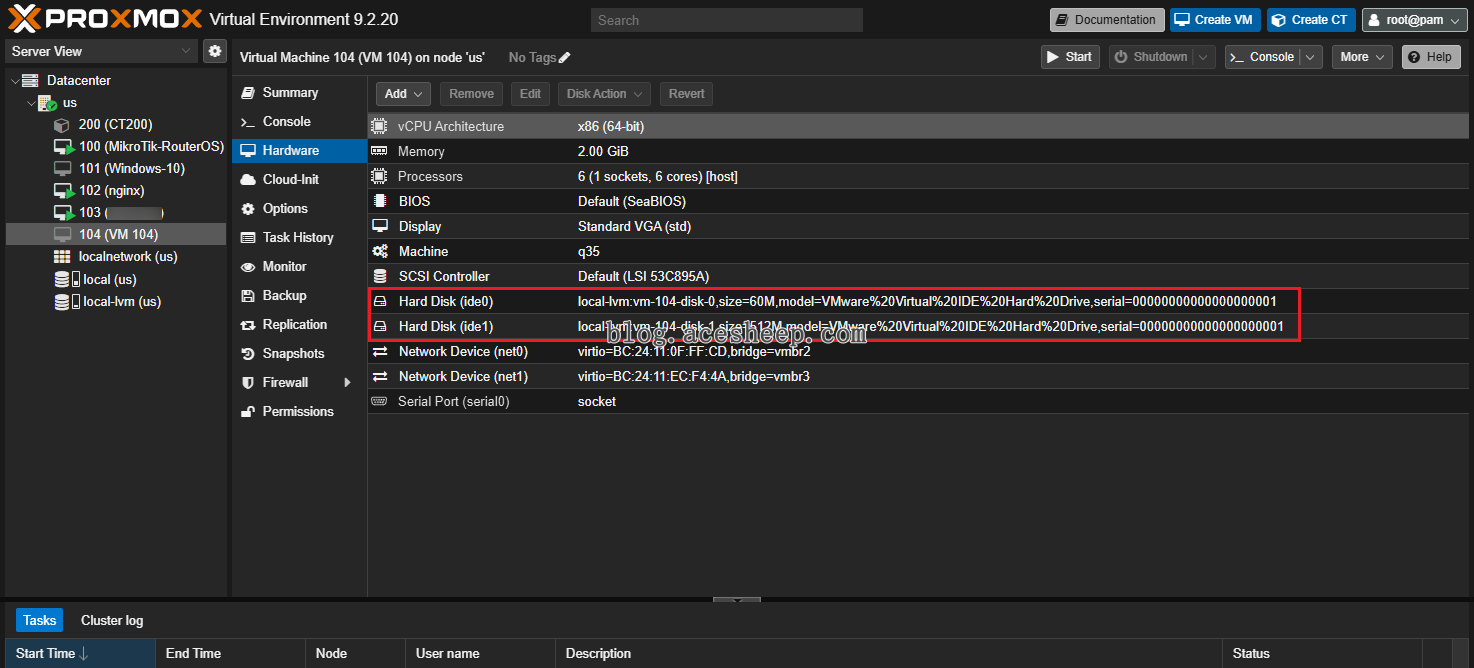Open the More actions dropdown
This screenshot has width=1474, height=668.
tap(1362, 57)
